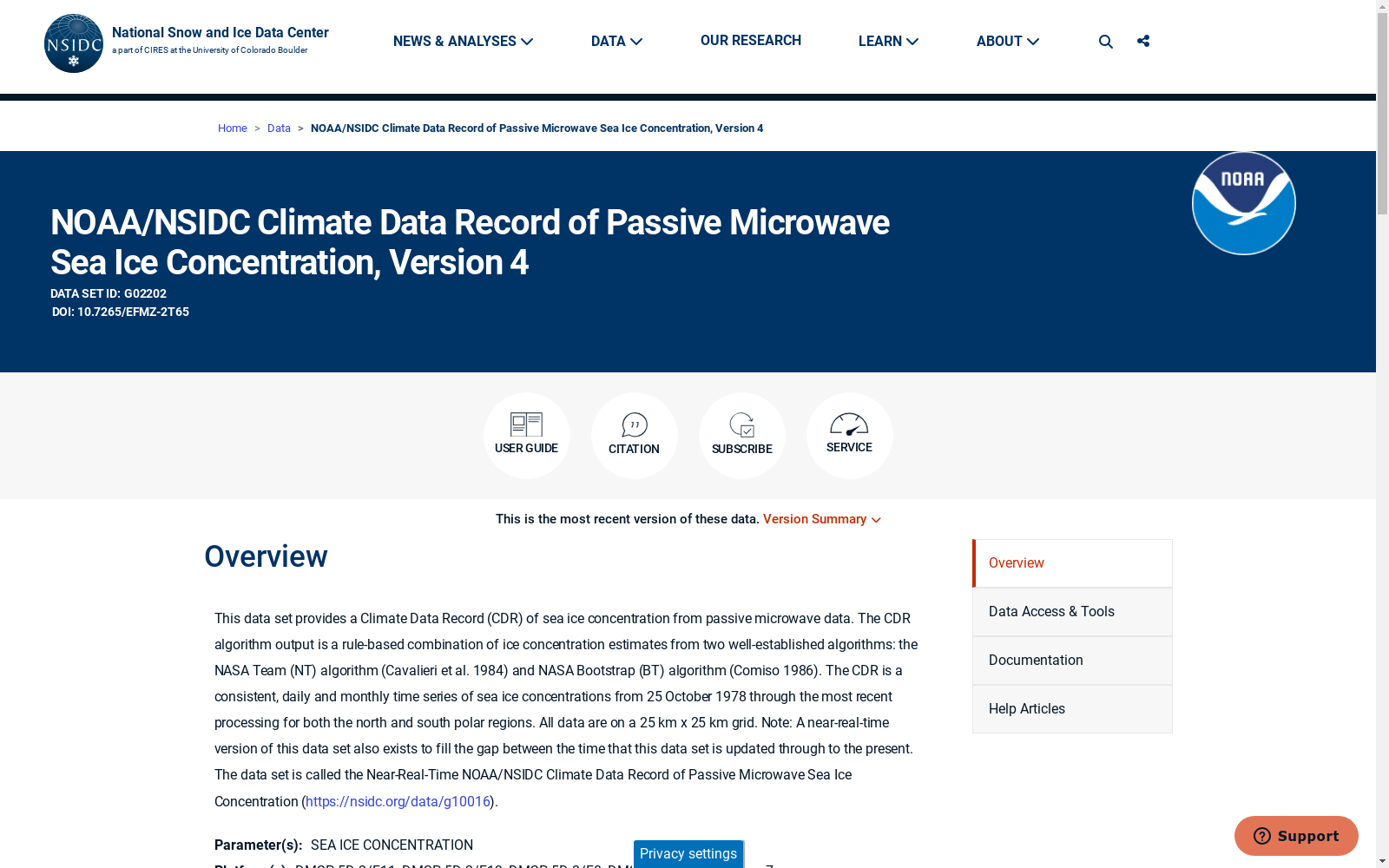Open the Help Articles tab

pos(1072,709)
